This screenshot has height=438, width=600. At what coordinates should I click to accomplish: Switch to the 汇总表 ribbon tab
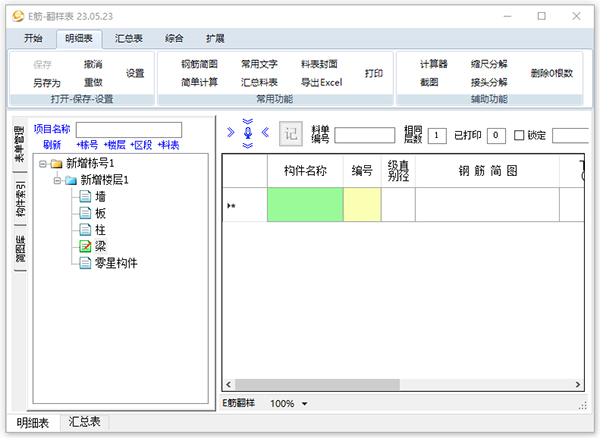(129, 38)
